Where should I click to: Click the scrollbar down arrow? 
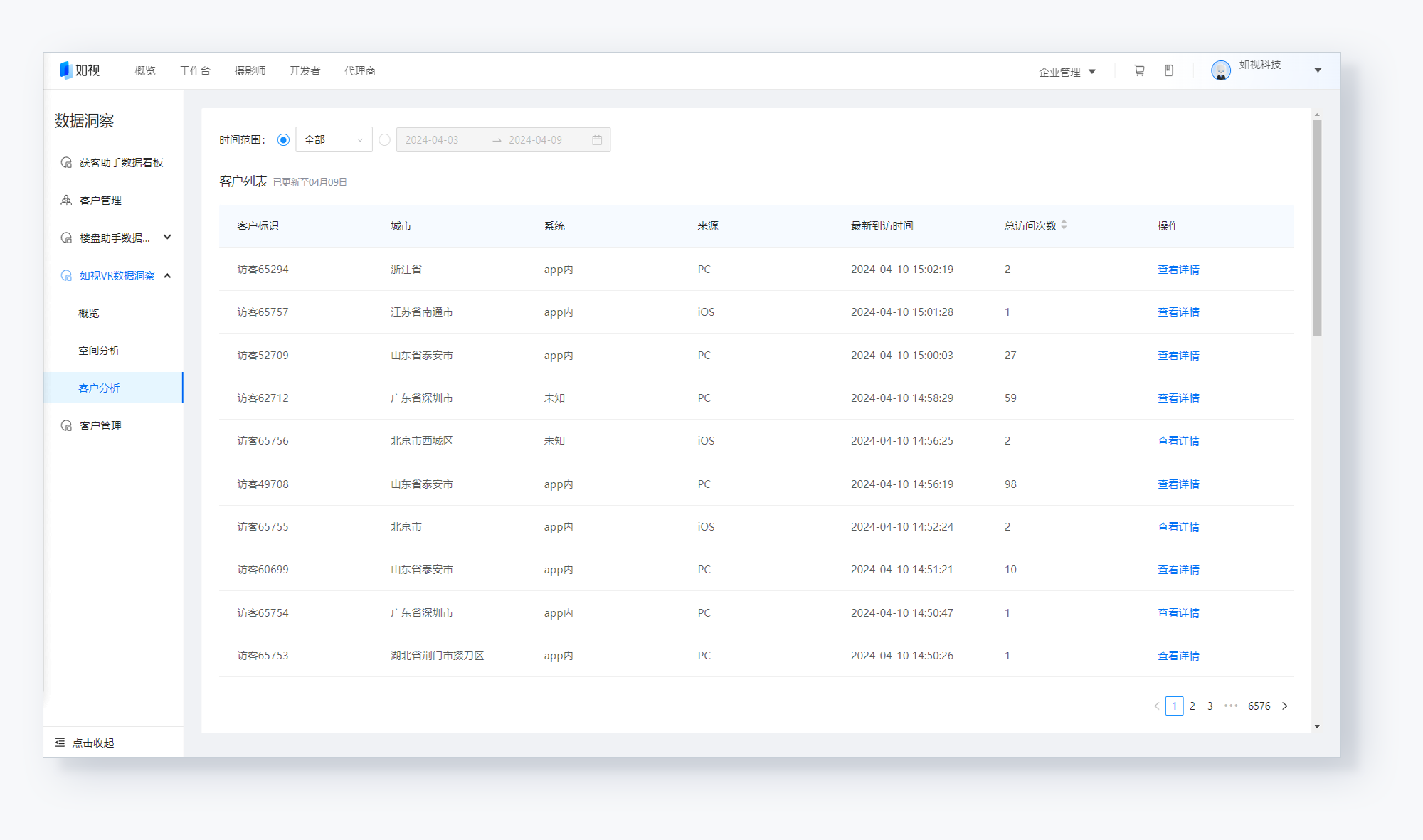tap(1317, 727)
